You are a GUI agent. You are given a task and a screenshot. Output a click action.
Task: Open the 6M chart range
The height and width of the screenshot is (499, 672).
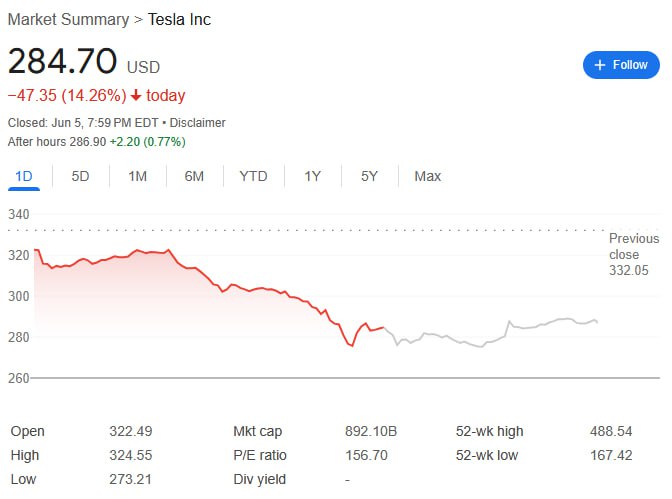[x=194, y=177]
